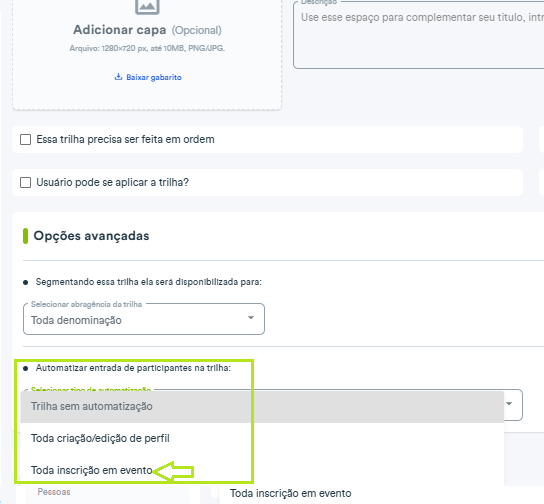Click the Pessoas label at bottom
This screenshot has height=504, width=544.
[x=54, y=492]
